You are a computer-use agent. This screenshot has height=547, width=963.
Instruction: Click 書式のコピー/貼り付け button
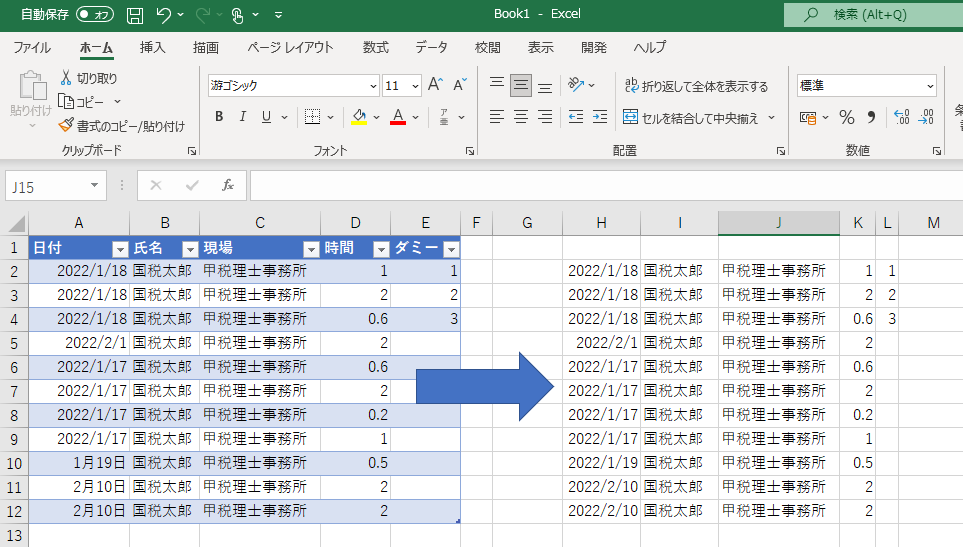121,126
